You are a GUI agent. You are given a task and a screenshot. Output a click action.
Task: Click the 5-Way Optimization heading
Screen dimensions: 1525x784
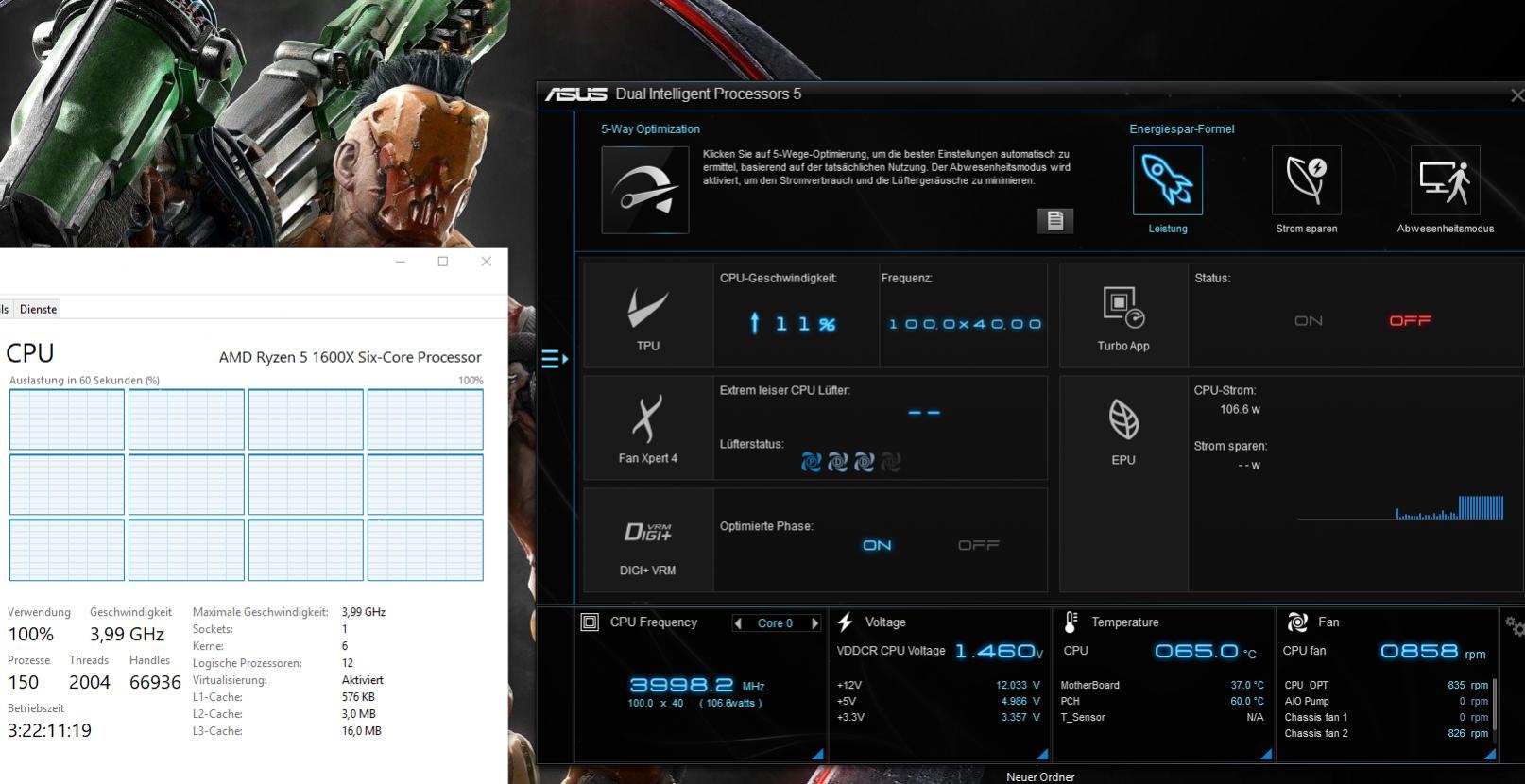click(x=650, y=129)
